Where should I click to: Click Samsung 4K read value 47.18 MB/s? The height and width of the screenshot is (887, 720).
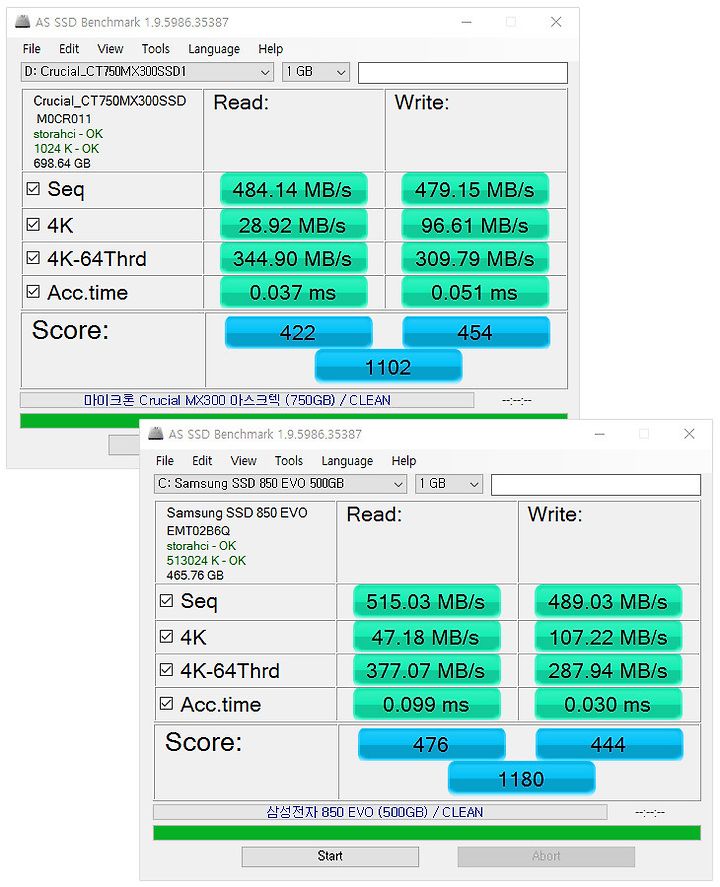click(426, 636)
